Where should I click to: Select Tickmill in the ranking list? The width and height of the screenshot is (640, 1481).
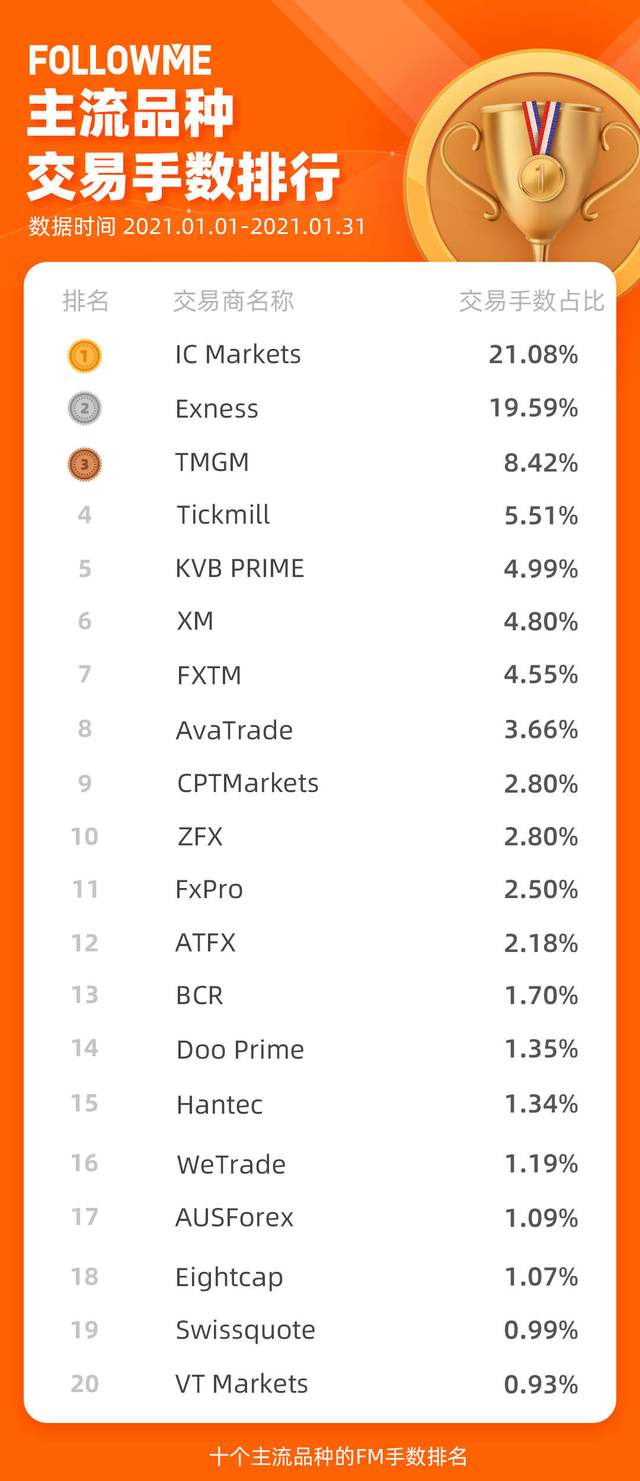tap(223, 516)
